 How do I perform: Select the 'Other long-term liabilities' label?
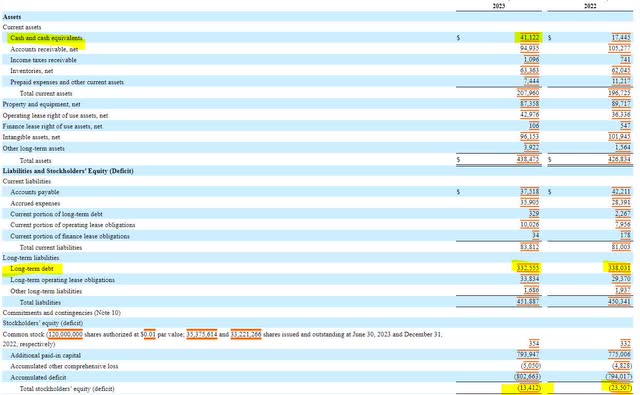coord(46,291)
